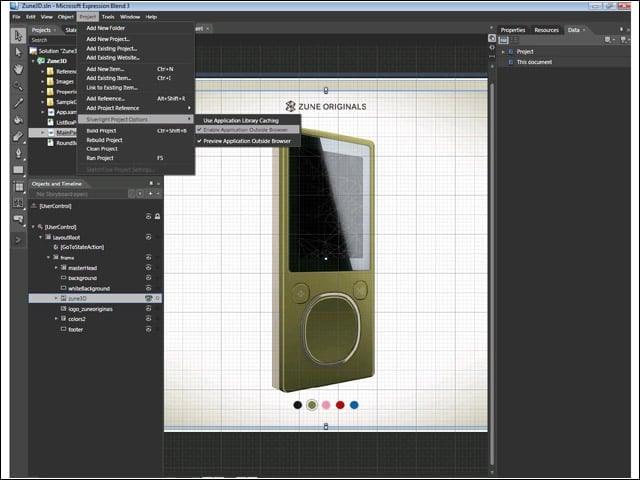This screenshot has width=640, height=480.
Task: Open the add sample data source icon
Action: [x=609, y=40]
